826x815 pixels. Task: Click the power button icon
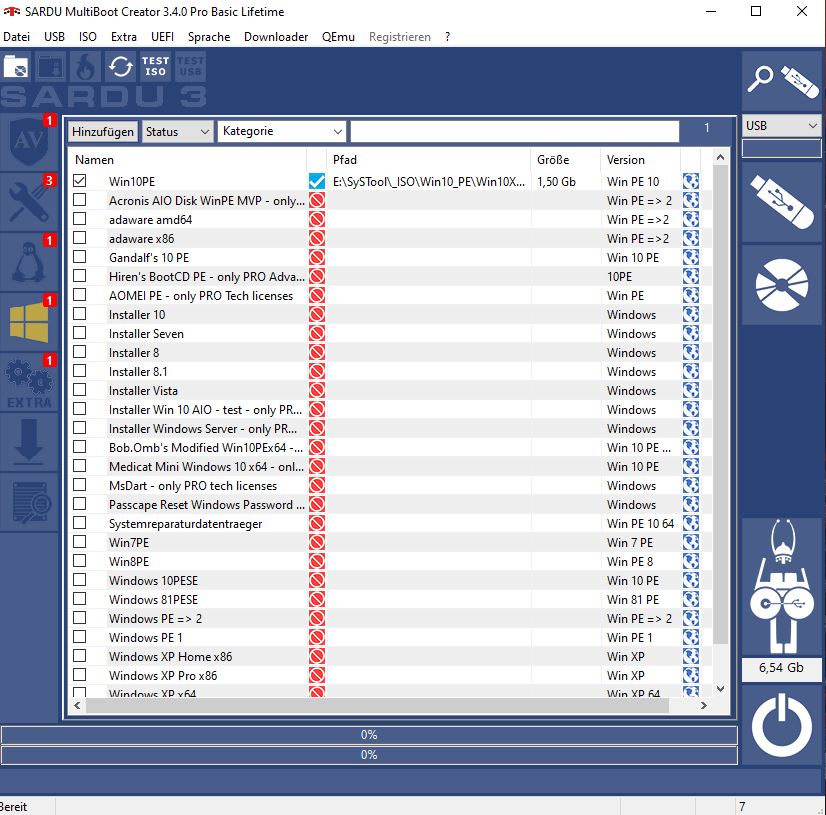point(782,726)
